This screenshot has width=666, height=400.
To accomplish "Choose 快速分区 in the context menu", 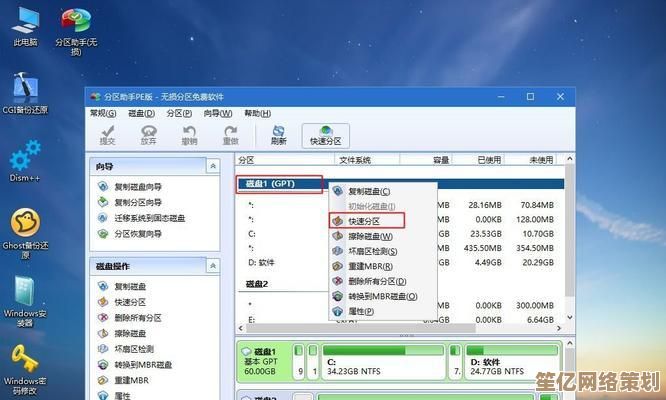I will 367,220.
